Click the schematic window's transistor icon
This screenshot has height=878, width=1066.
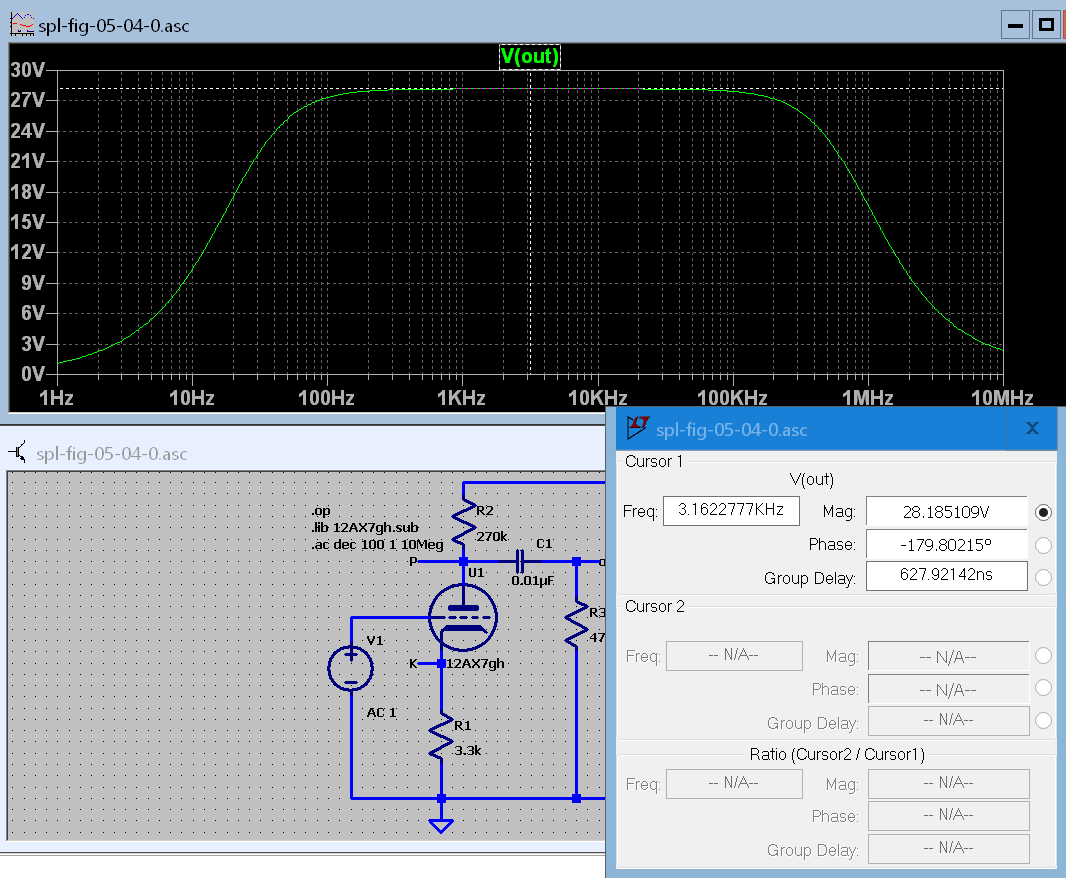coord(19,453)
